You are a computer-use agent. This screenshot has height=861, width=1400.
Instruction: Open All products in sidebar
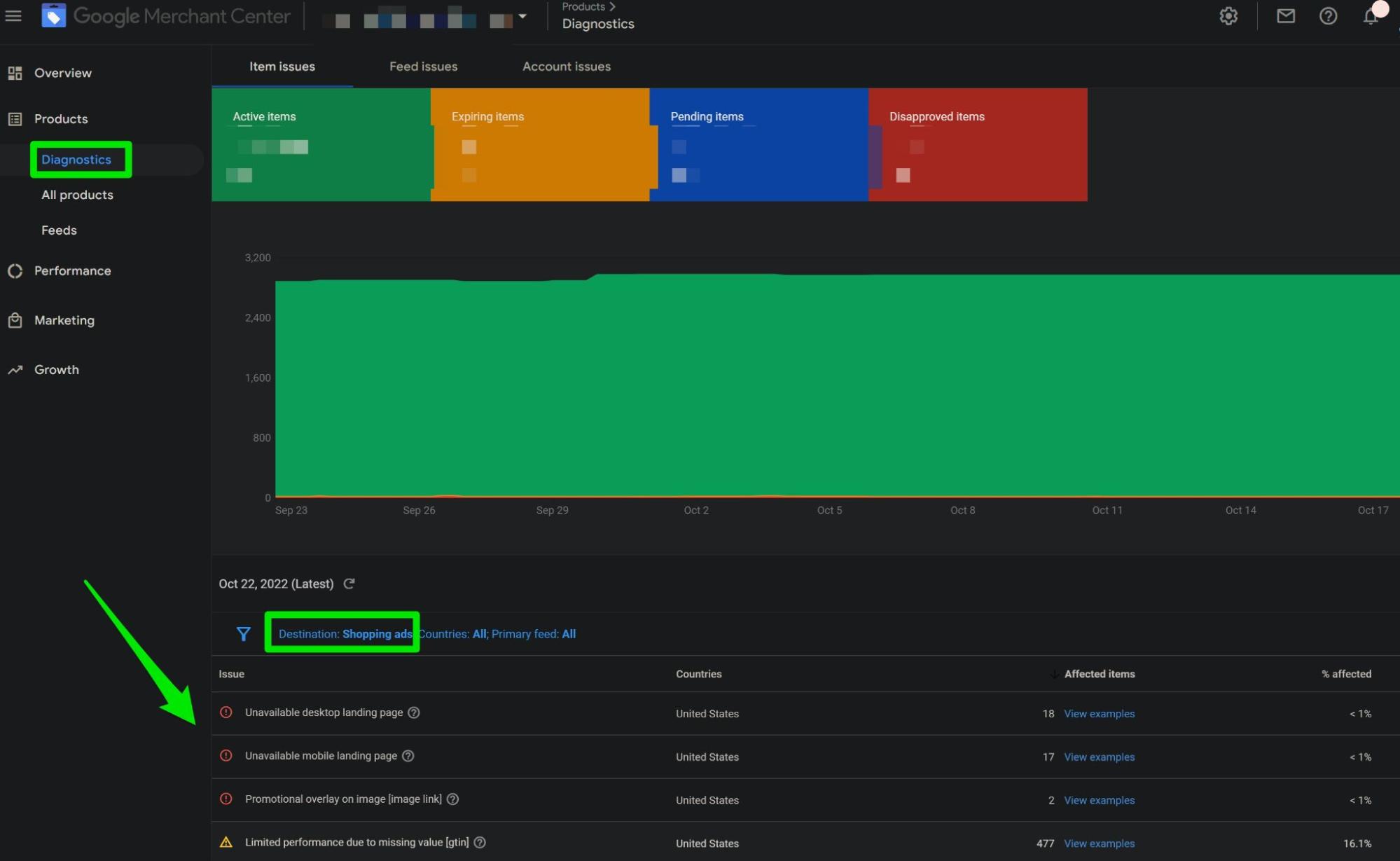point(77,195)
